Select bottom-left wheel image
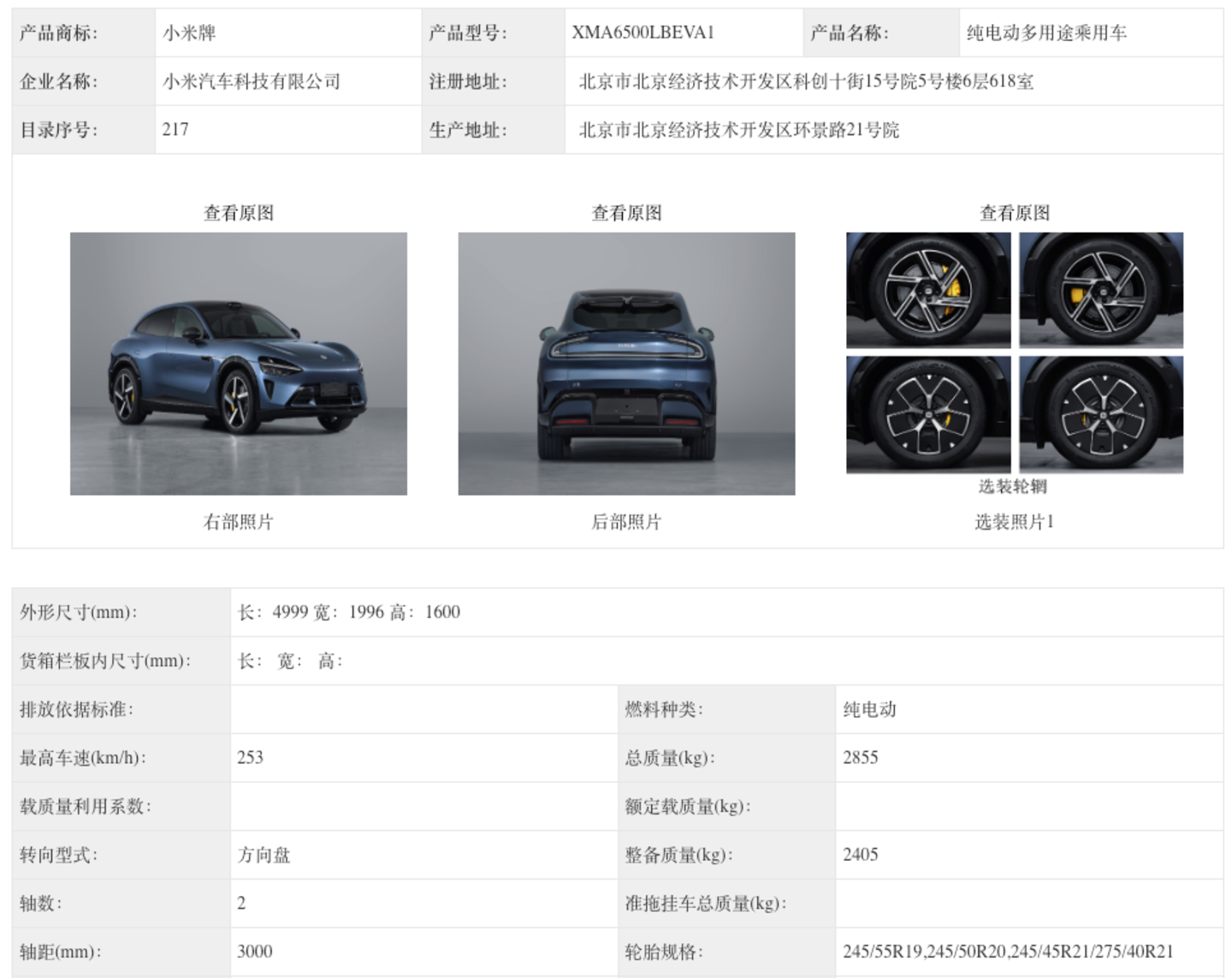1232x978 pixels. coord(928,414)
